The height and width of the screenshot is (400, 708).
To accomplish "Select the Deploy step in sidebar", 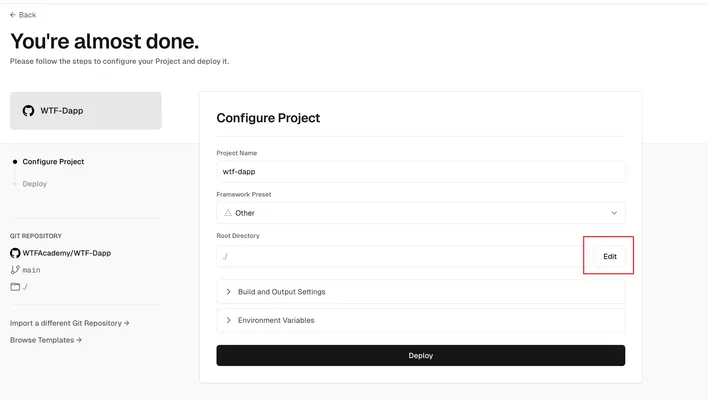I will (35, 184).
